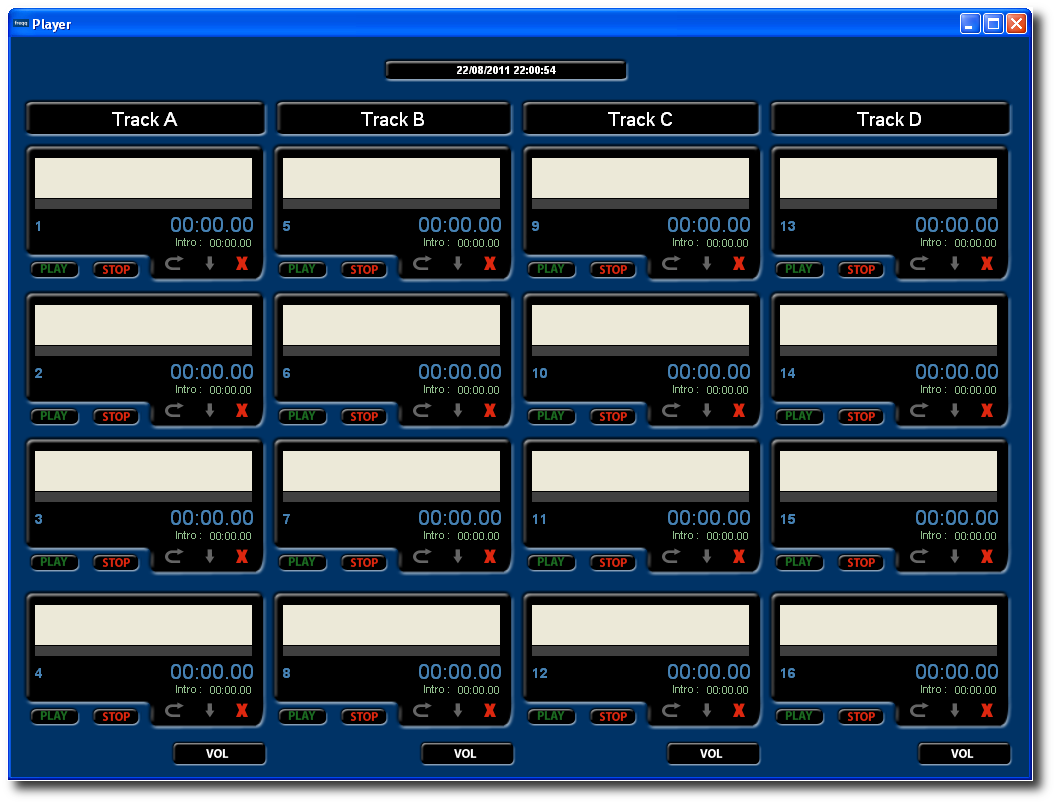Image resolution: width=1056 pixels, height=804 pixels.
Task: Click the loop arrow icon in slot 7
Action: coord(422,557)
